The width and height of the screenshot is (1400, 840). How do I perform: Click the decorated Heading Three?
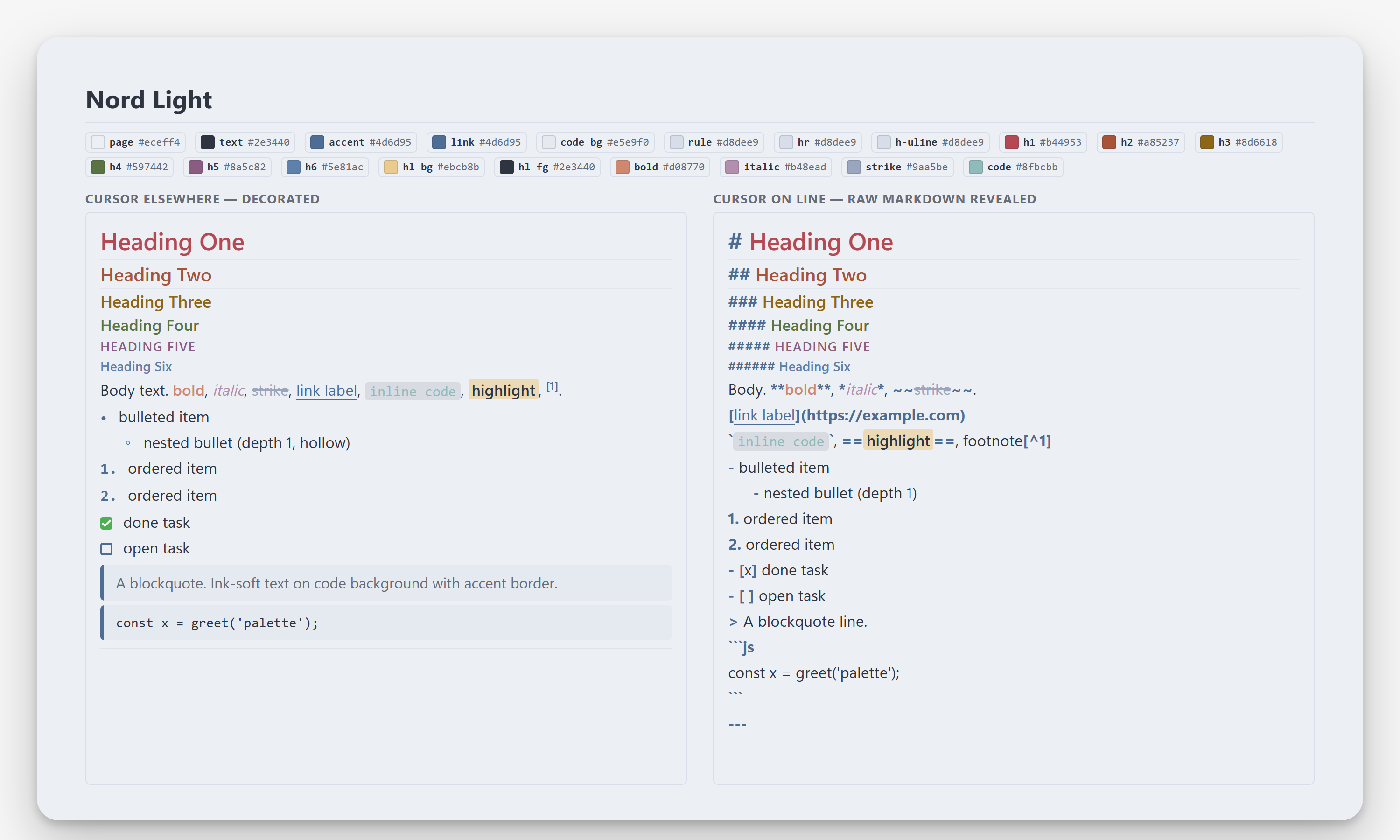(x=155, y=301)
